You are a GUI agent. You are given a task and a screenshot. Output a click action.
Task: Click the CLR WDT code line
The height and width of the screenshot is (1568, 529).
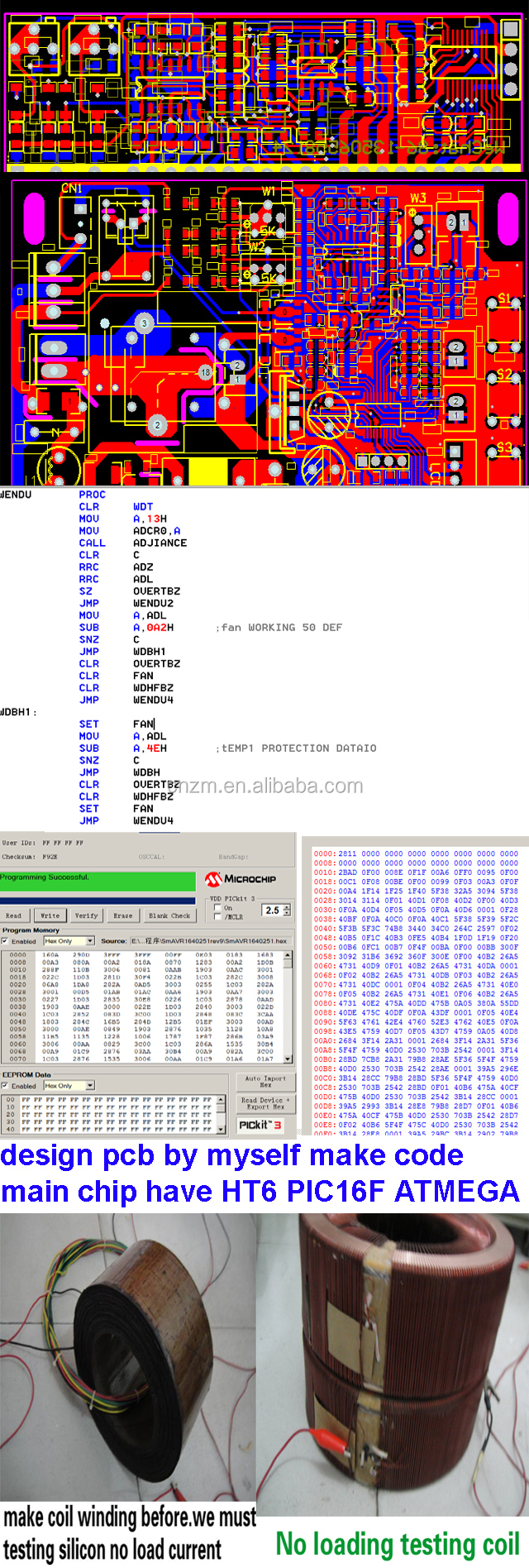coord(116,507)
